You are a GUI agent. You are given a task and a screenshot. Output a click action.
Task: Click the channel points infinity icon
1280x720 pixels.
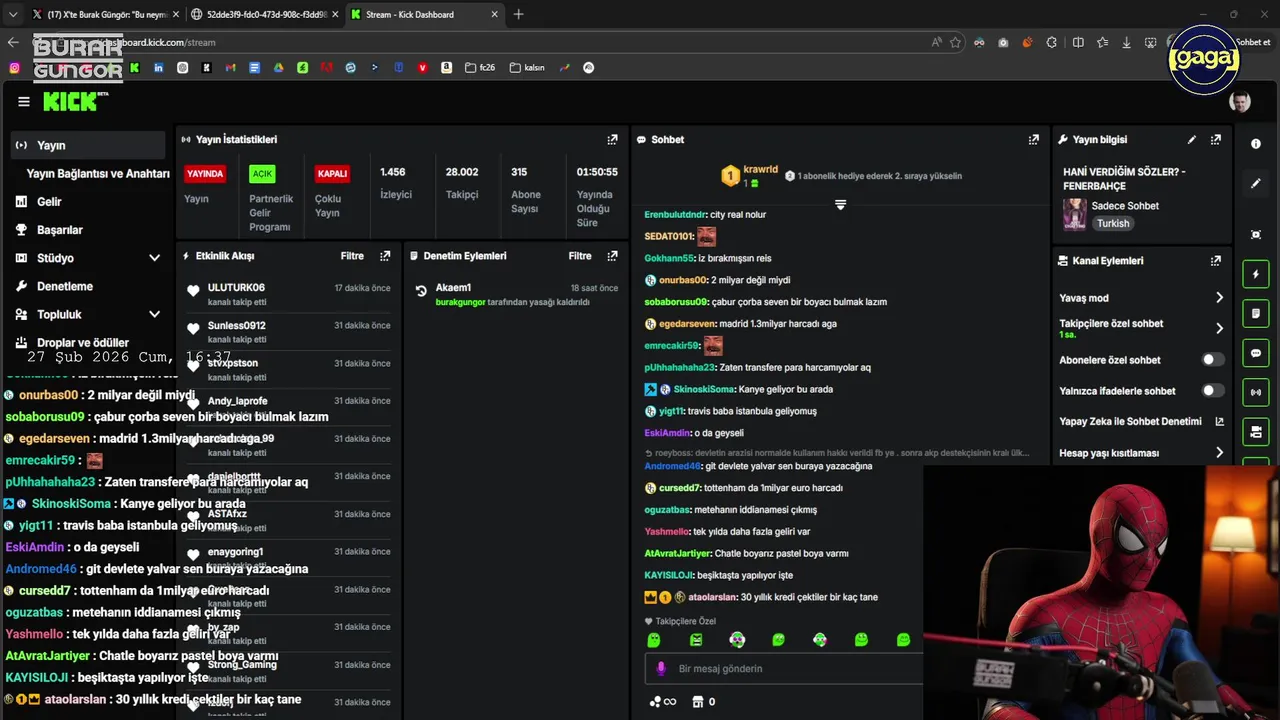point(663,702)
